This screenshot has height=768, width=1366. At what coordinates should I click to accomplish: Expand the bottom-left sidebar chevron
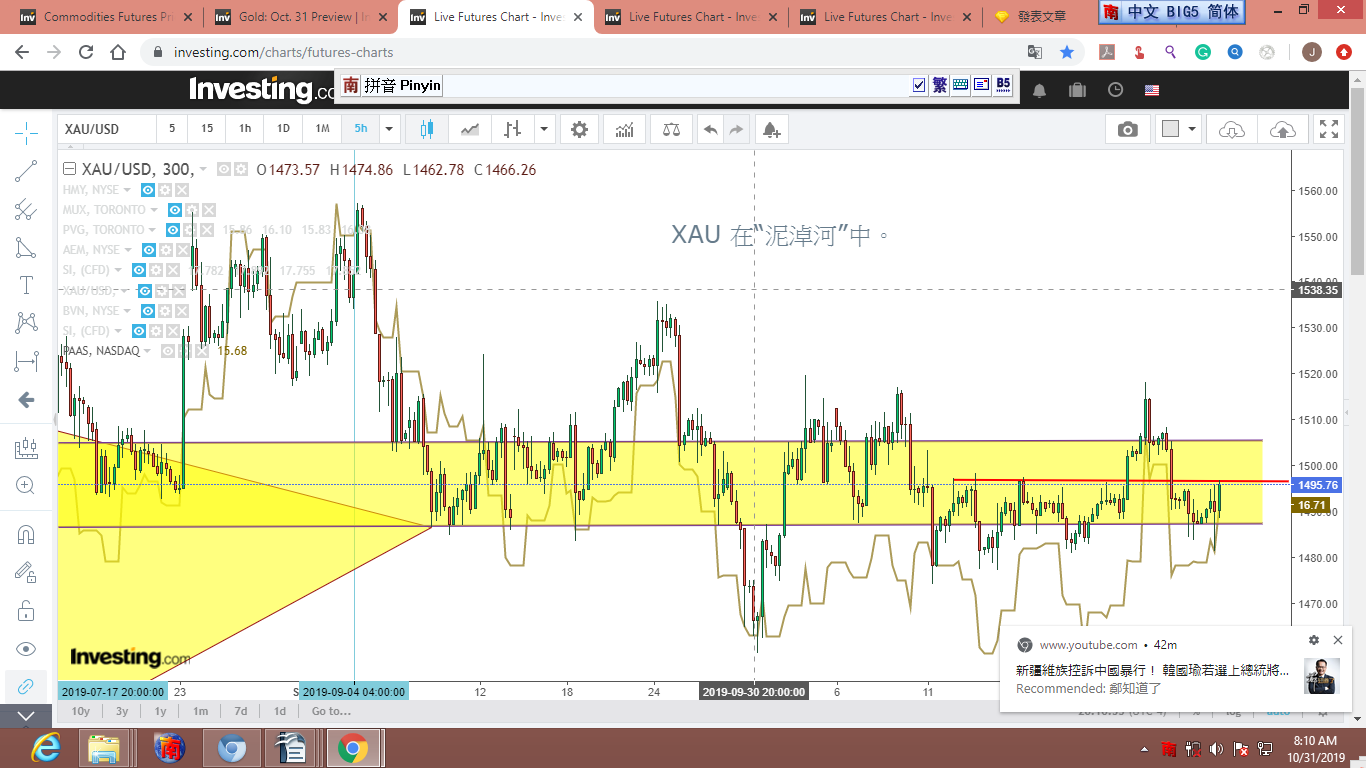(27, 716)
